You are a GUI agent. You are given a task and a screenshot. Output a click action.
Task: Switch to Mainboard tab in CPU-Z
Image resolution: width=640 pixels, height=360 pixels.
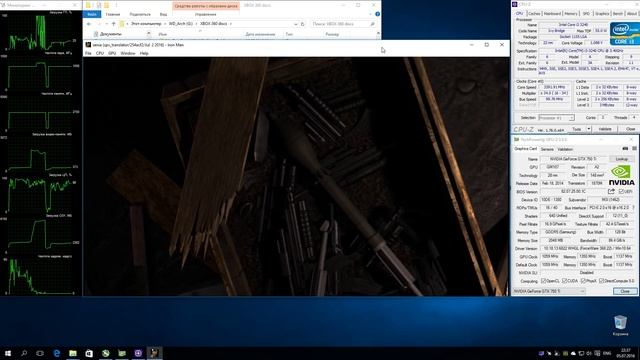(x=552, y=13)
